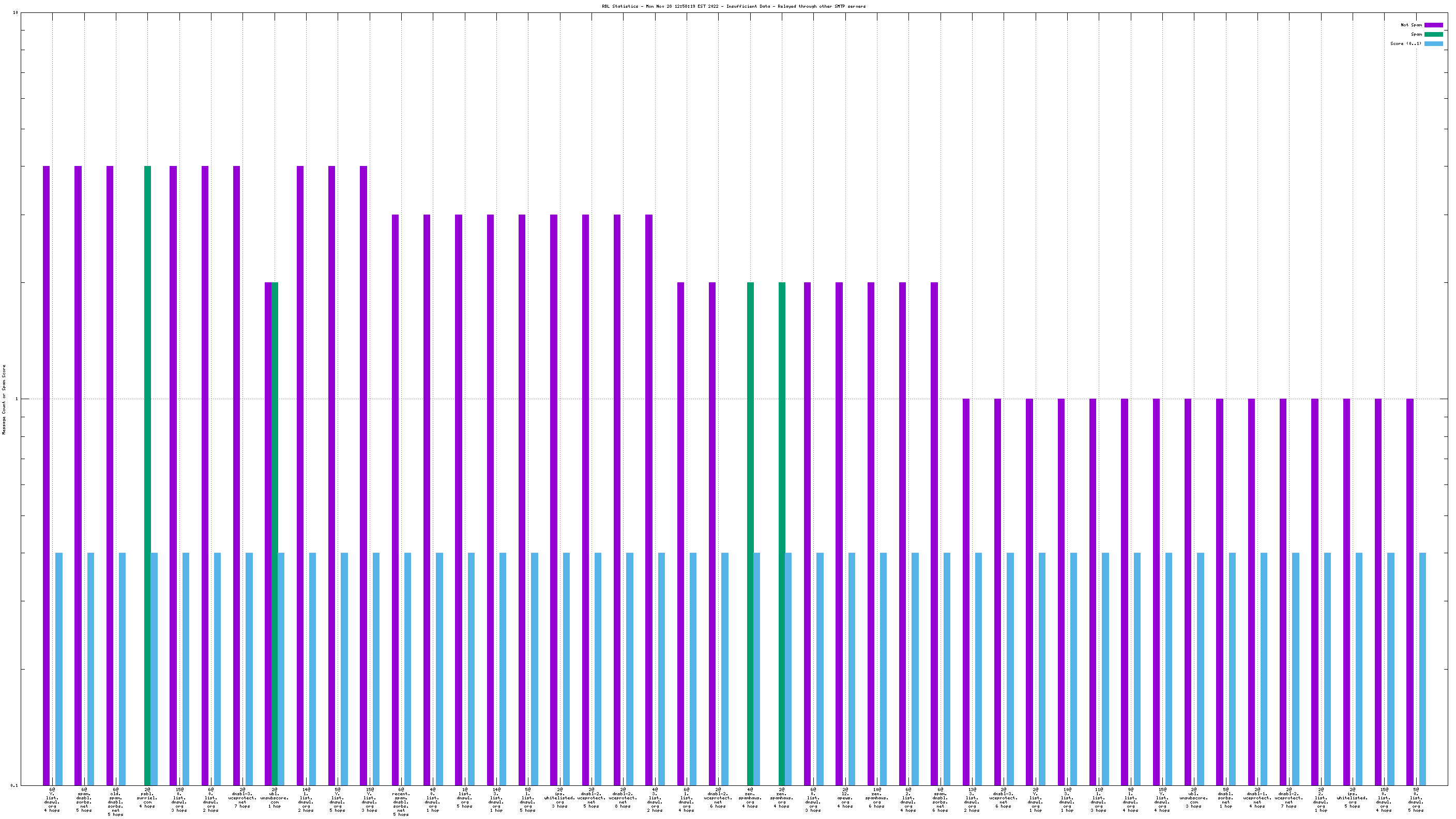
Task: Click purple bar for 12.apews.org
Action: 839,534
